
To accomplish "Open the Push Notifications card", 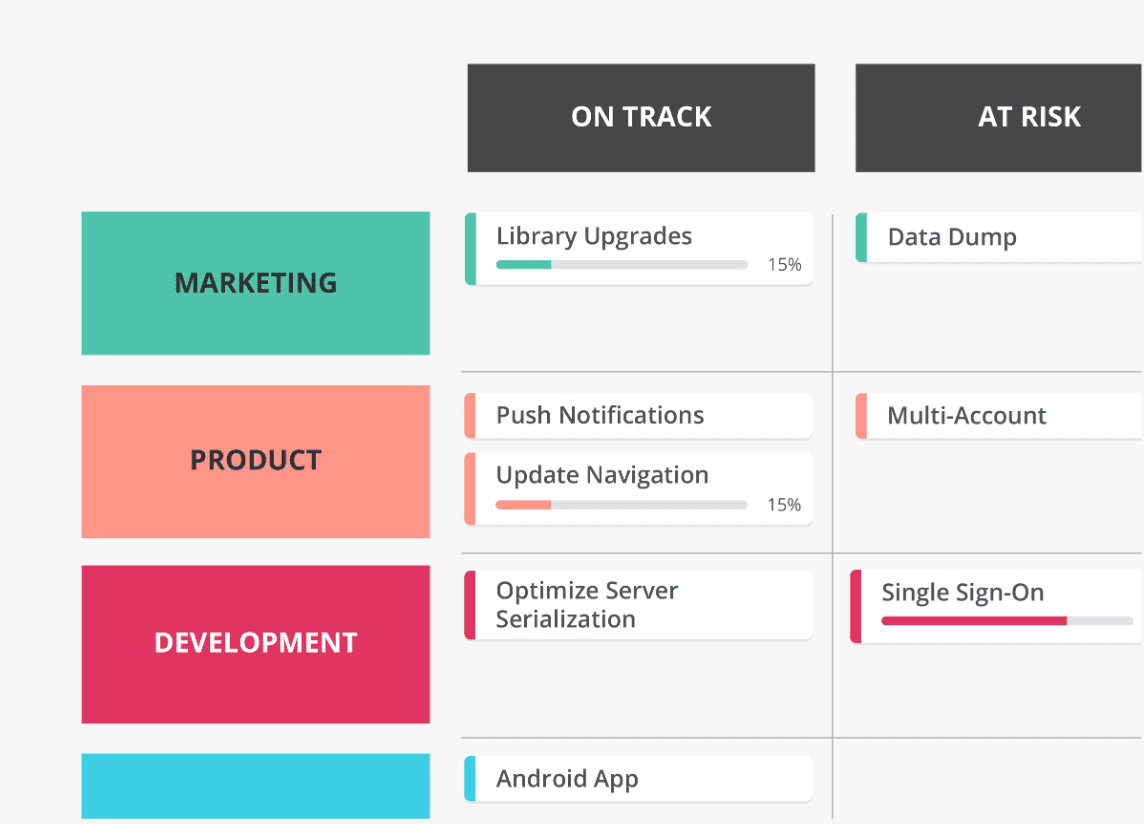I will (x=640, y=415).
